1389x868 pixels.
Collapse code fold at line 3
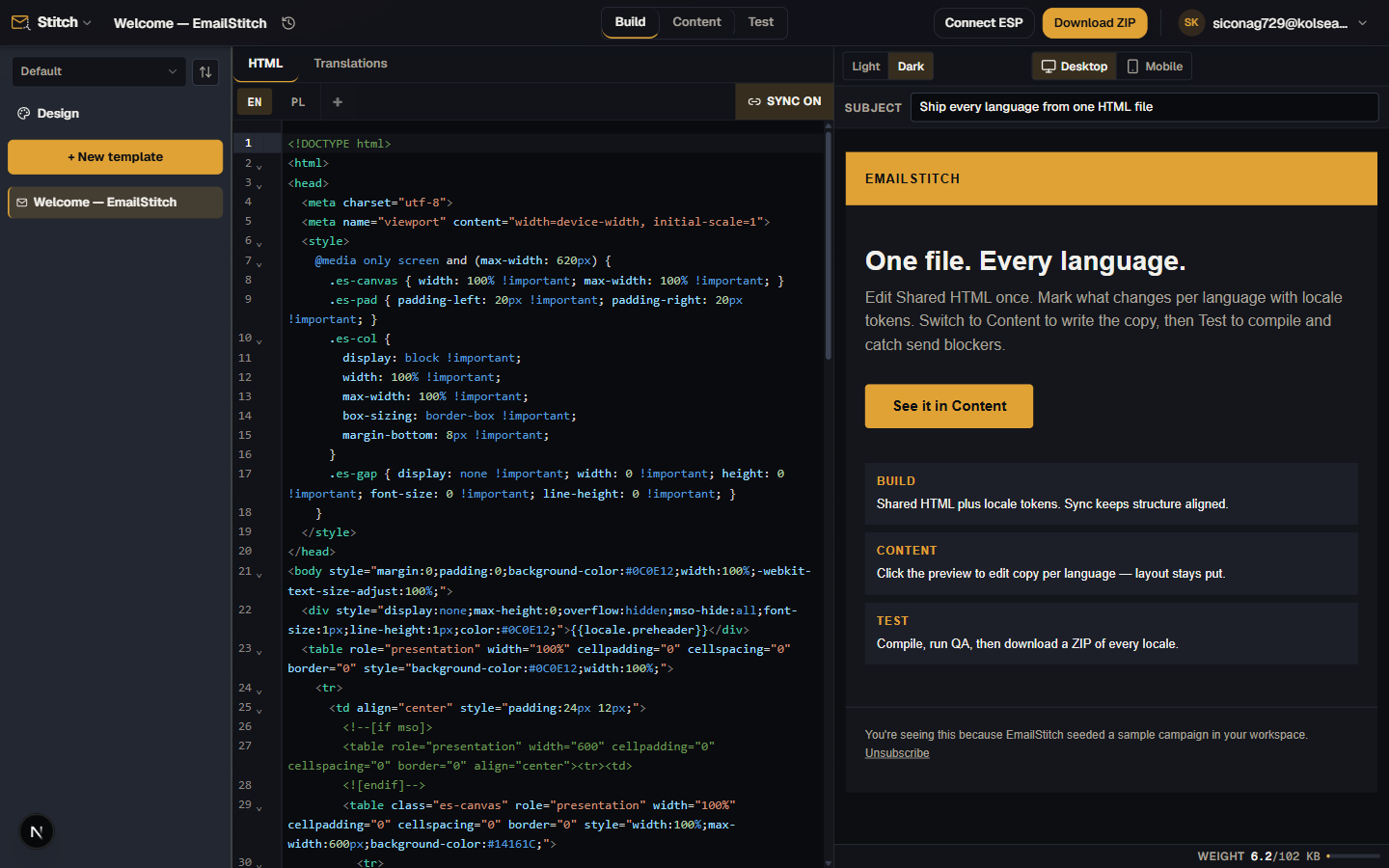pos(259,186)
